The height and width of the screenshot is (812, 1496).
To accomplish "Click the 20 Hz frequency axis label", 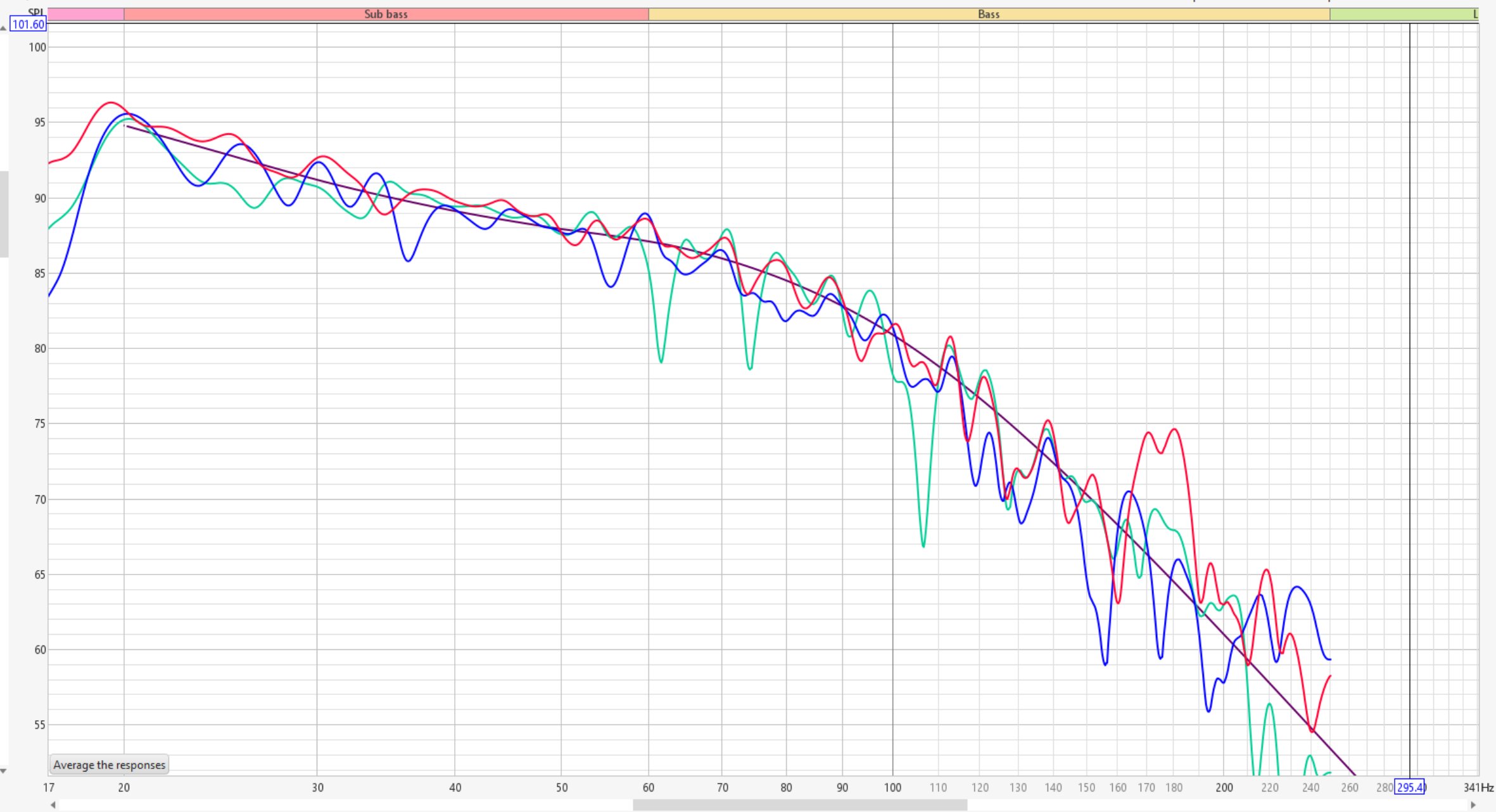I will pos(124,788).
